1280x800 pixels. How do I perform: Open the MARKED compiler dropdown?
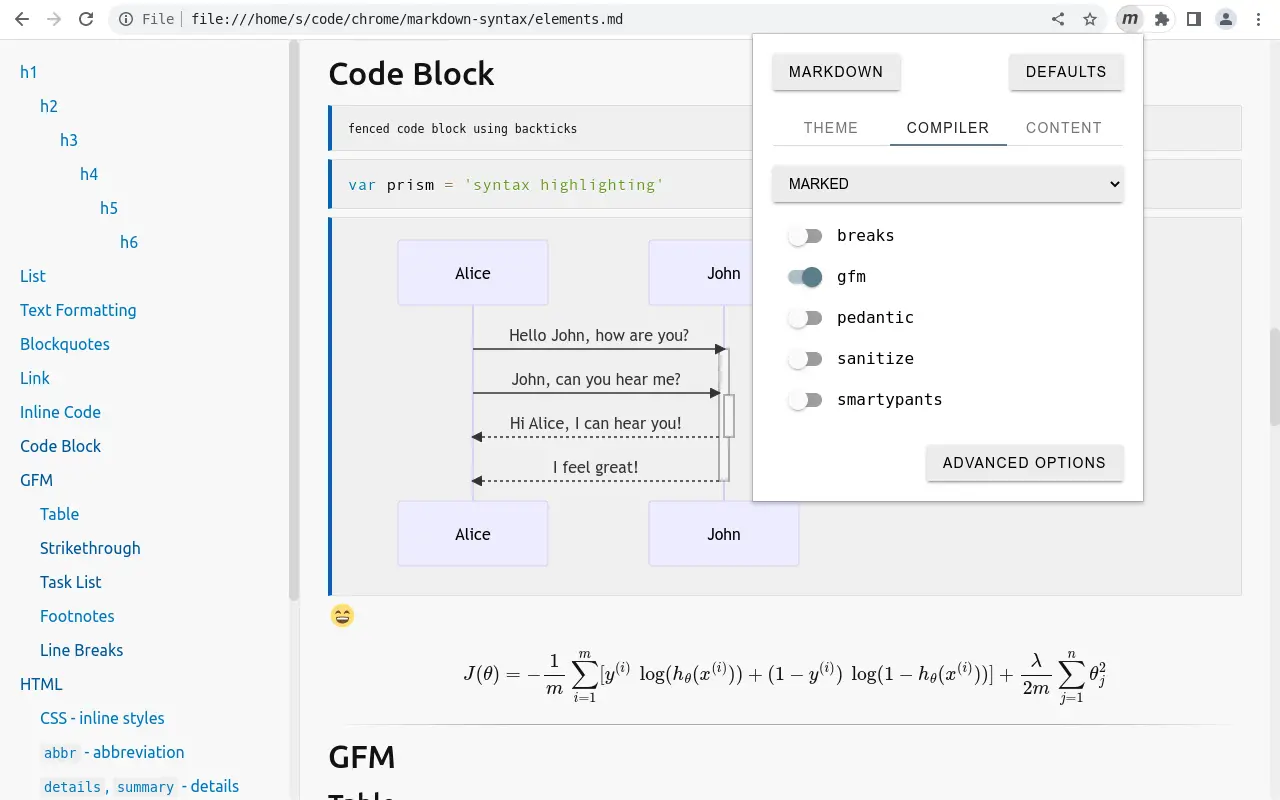point(947,184)
